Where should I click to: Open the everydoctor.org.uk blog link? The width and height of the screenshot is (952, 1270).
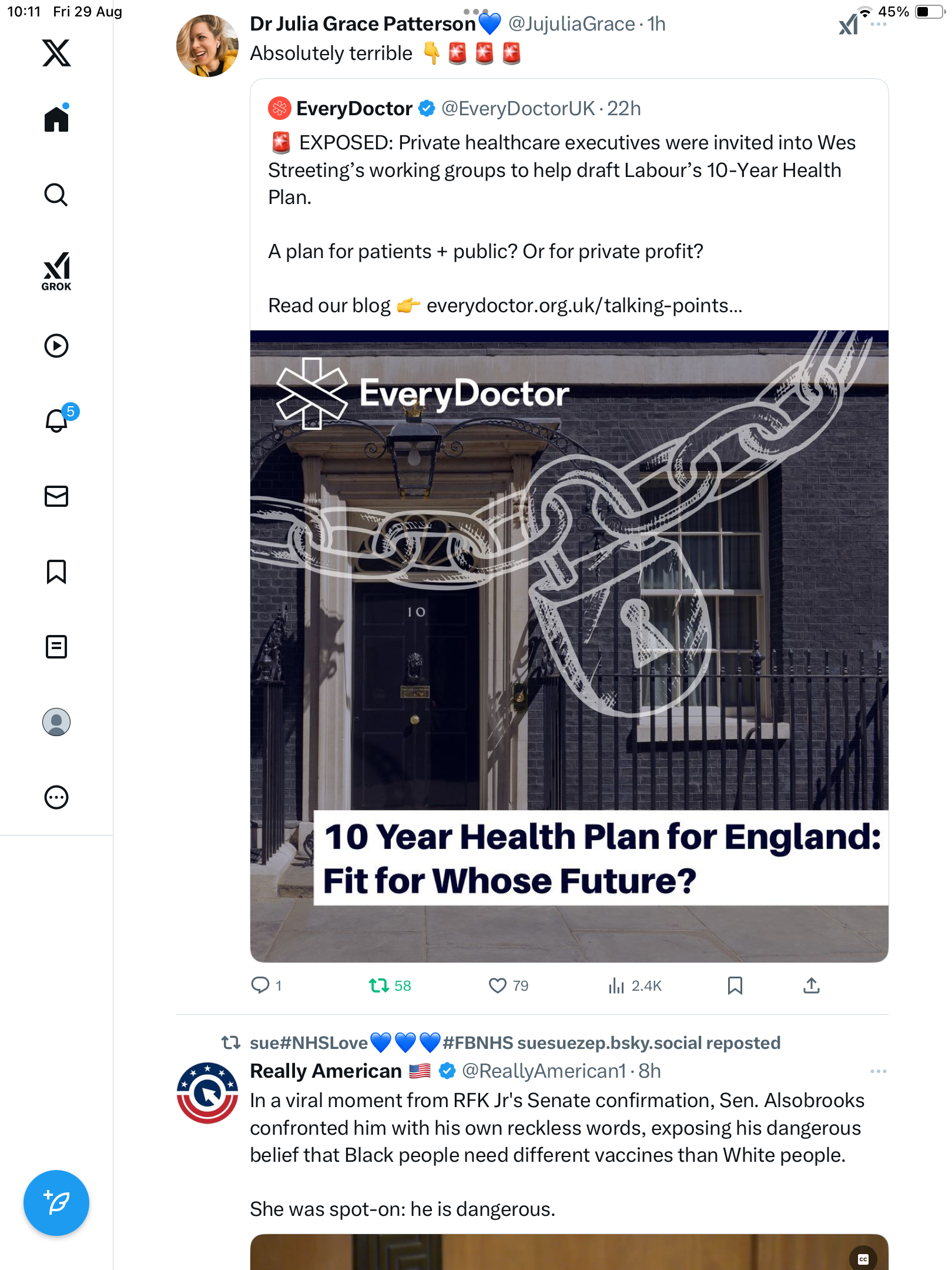(584, 306)
